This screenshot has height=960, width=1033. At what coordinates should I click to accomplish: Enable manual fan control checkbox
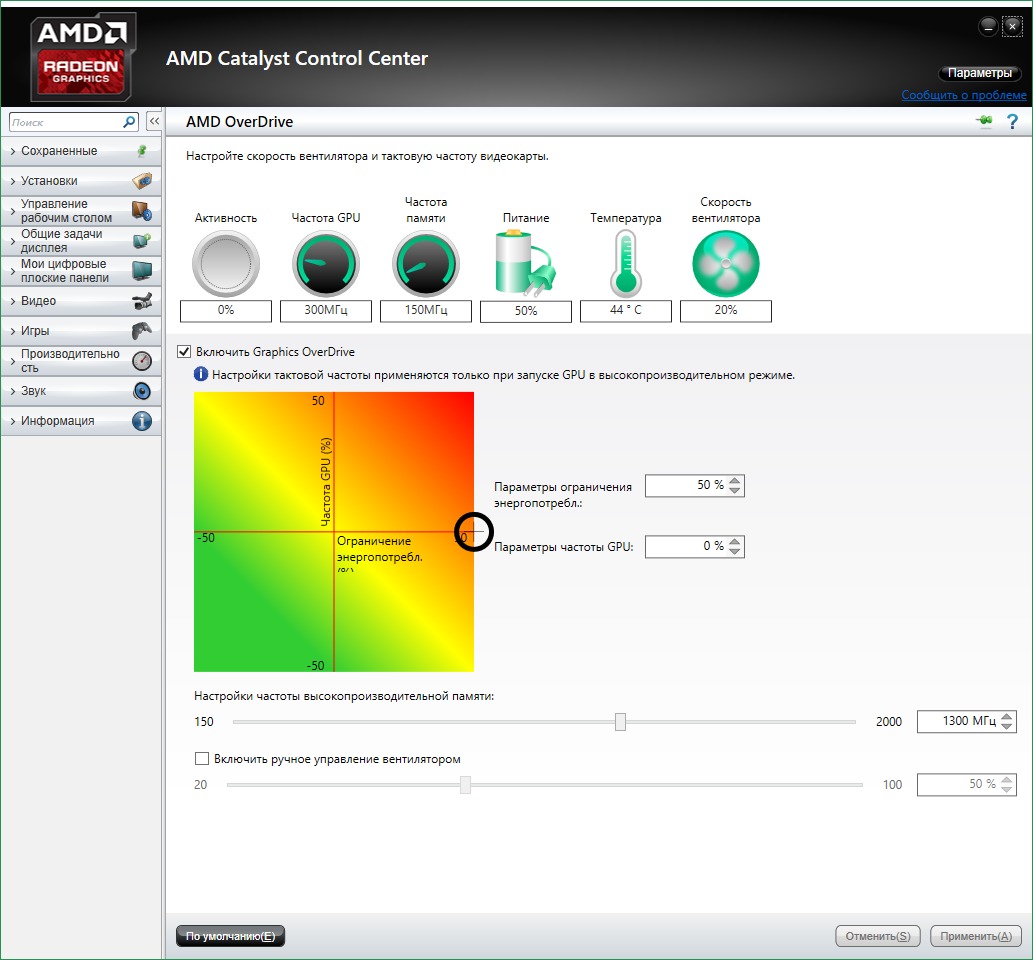click(x=202, y=758)
